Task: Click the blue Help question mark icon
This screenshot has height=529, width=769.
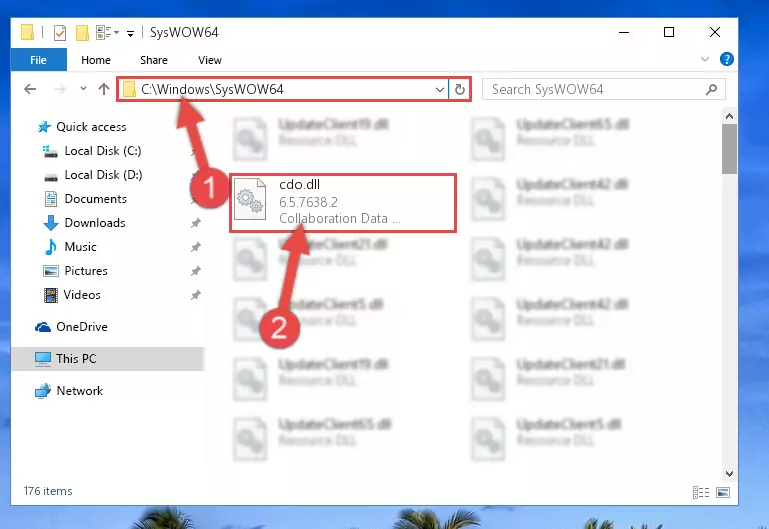Action: coord(726,59)
